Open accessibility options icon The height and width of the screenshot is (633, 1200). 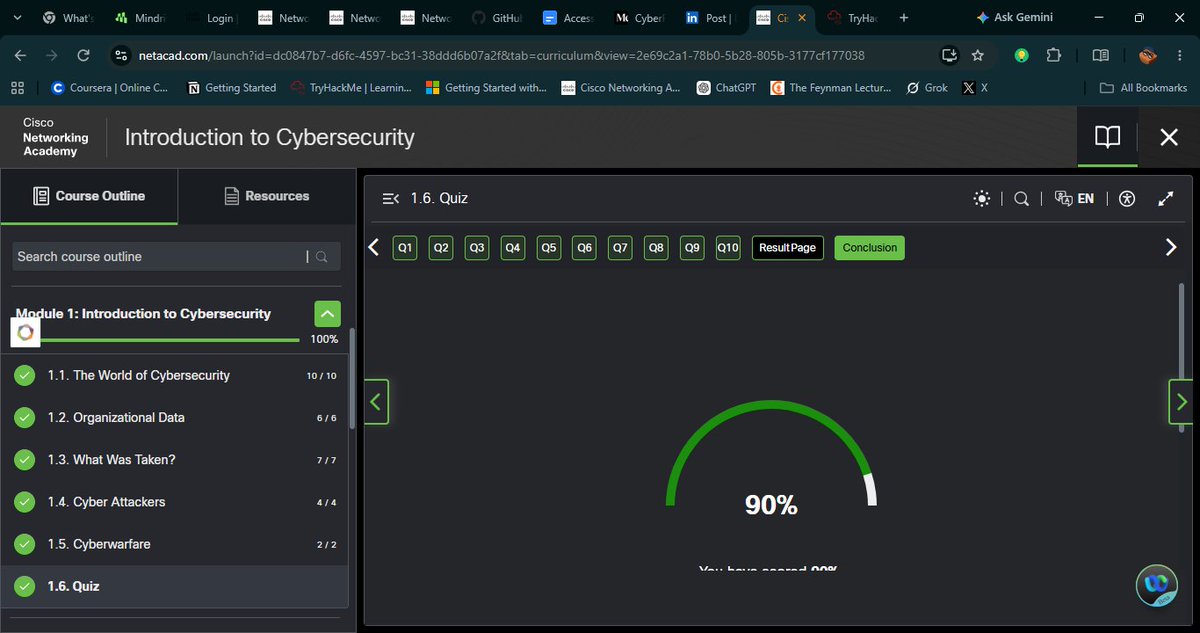point(1128,199)
